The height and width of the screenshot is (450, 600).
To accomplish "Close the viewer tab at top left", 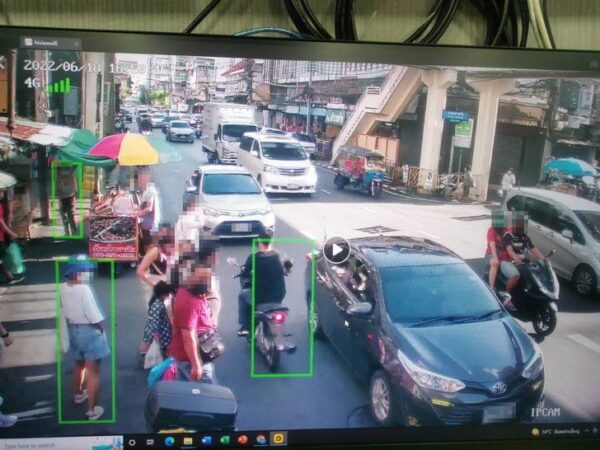I will (76, 43).
